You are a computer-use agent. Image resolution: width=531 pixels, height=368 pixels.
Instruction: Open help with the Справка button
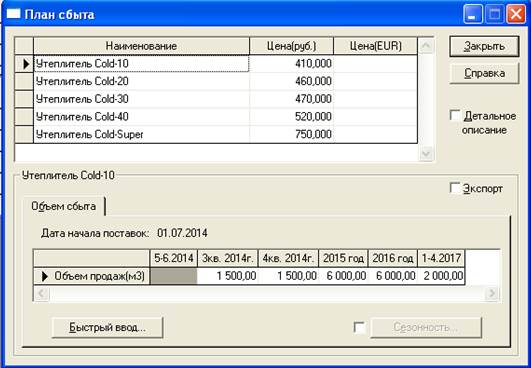484,73
